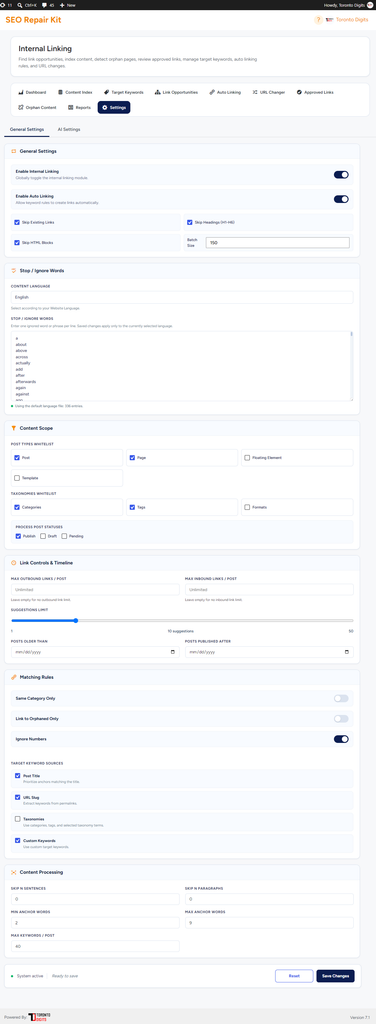
Task: Check the Template post type
Action: [x=17, y=478]
